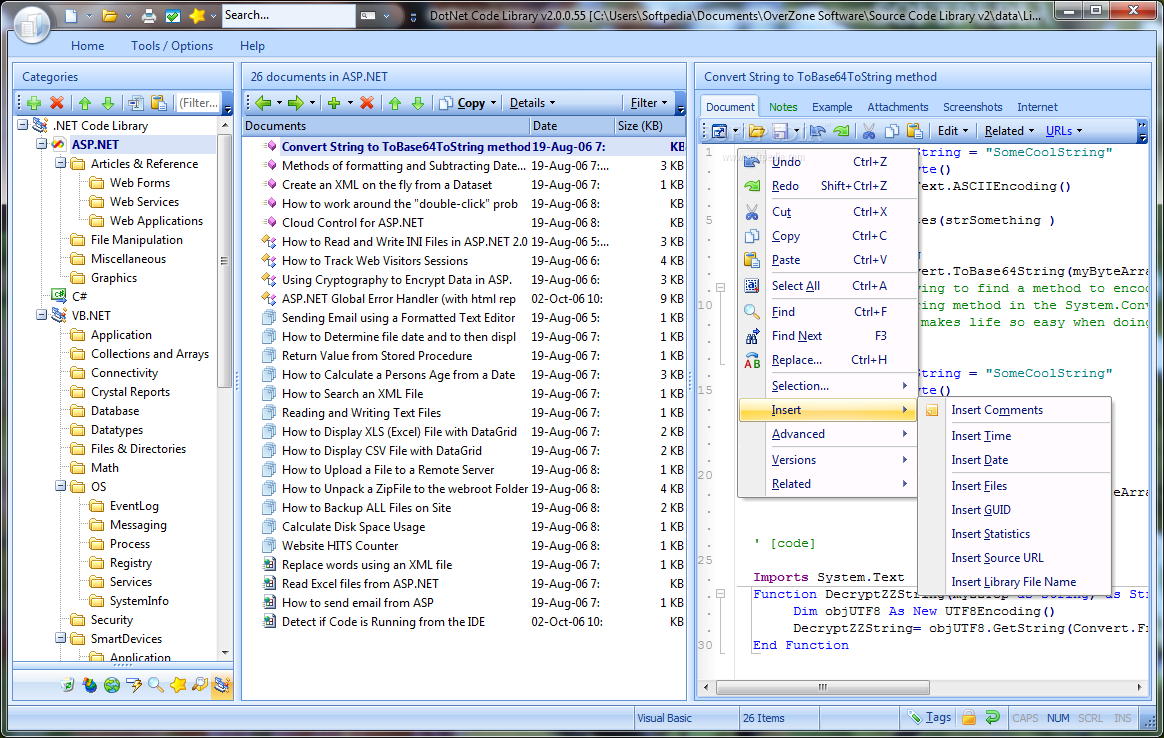Switch to the Internet tab
The height and width of the screenshot is (738, 1164).
pos(1037,107)
